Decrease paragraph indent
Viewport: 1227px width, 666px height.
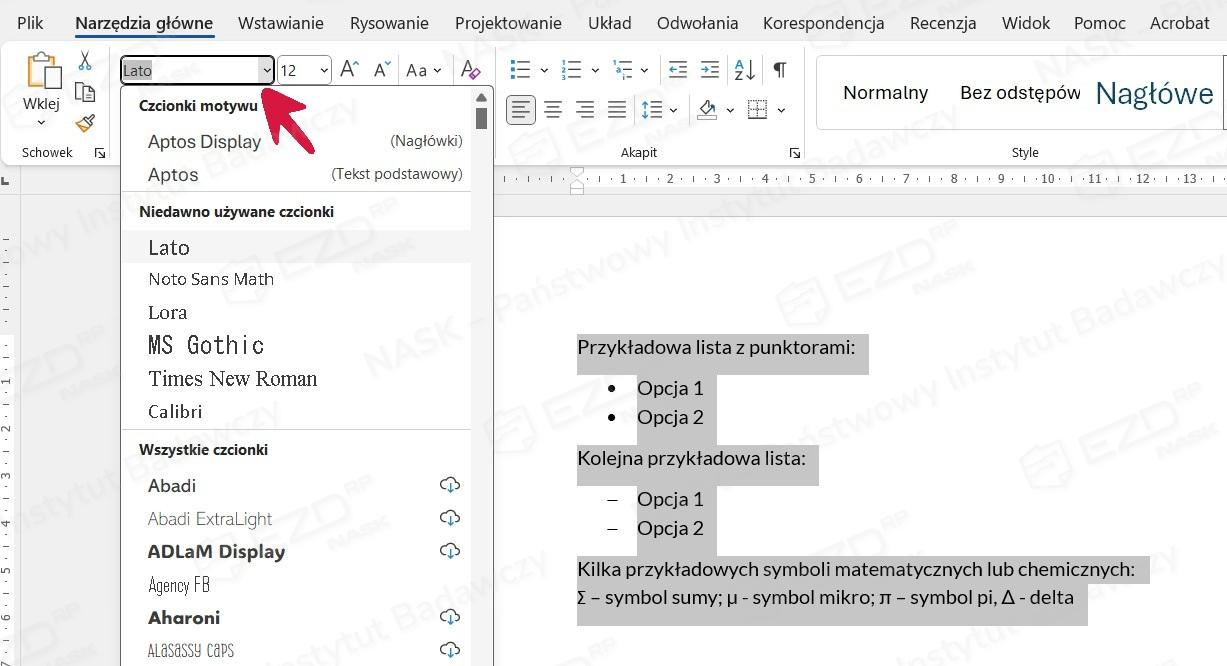tap(677, 70)
